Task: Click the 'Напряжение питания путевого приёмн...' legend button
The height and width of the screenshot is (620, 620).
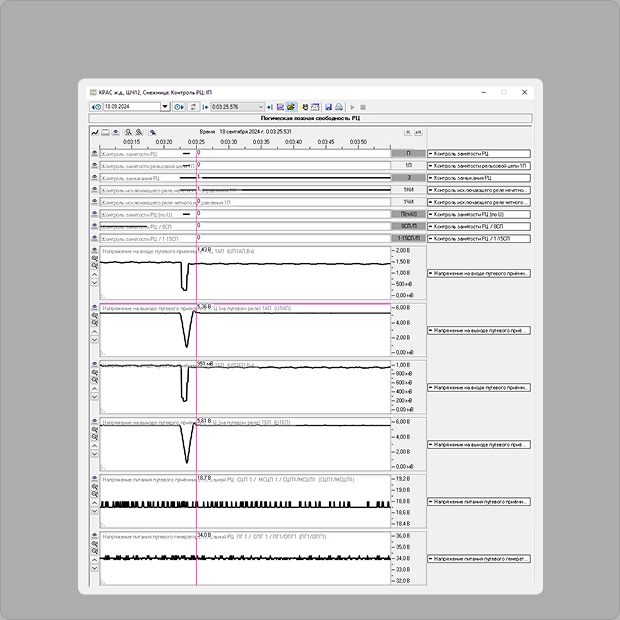Action: click(479, 502)
